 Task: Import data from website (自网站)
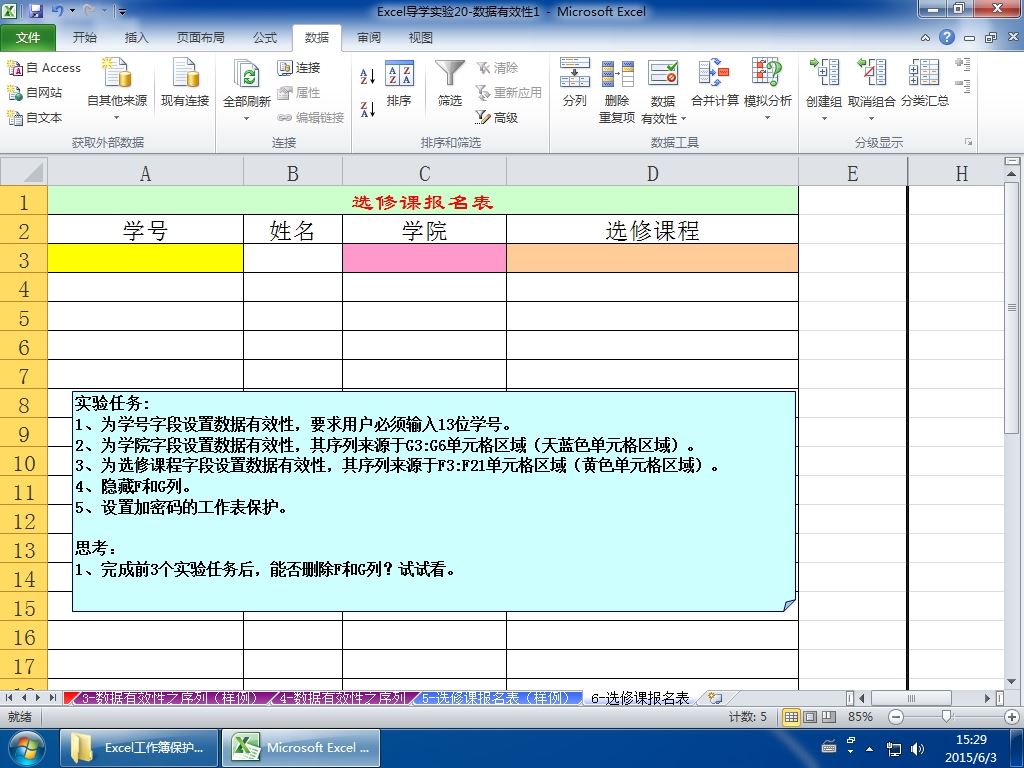[35, 93]
